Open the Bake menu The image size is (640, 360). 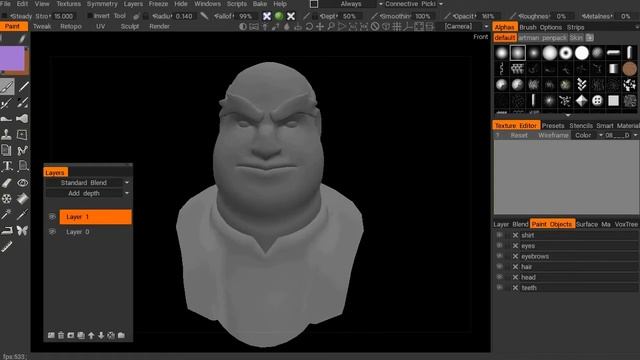click(260, 4)
